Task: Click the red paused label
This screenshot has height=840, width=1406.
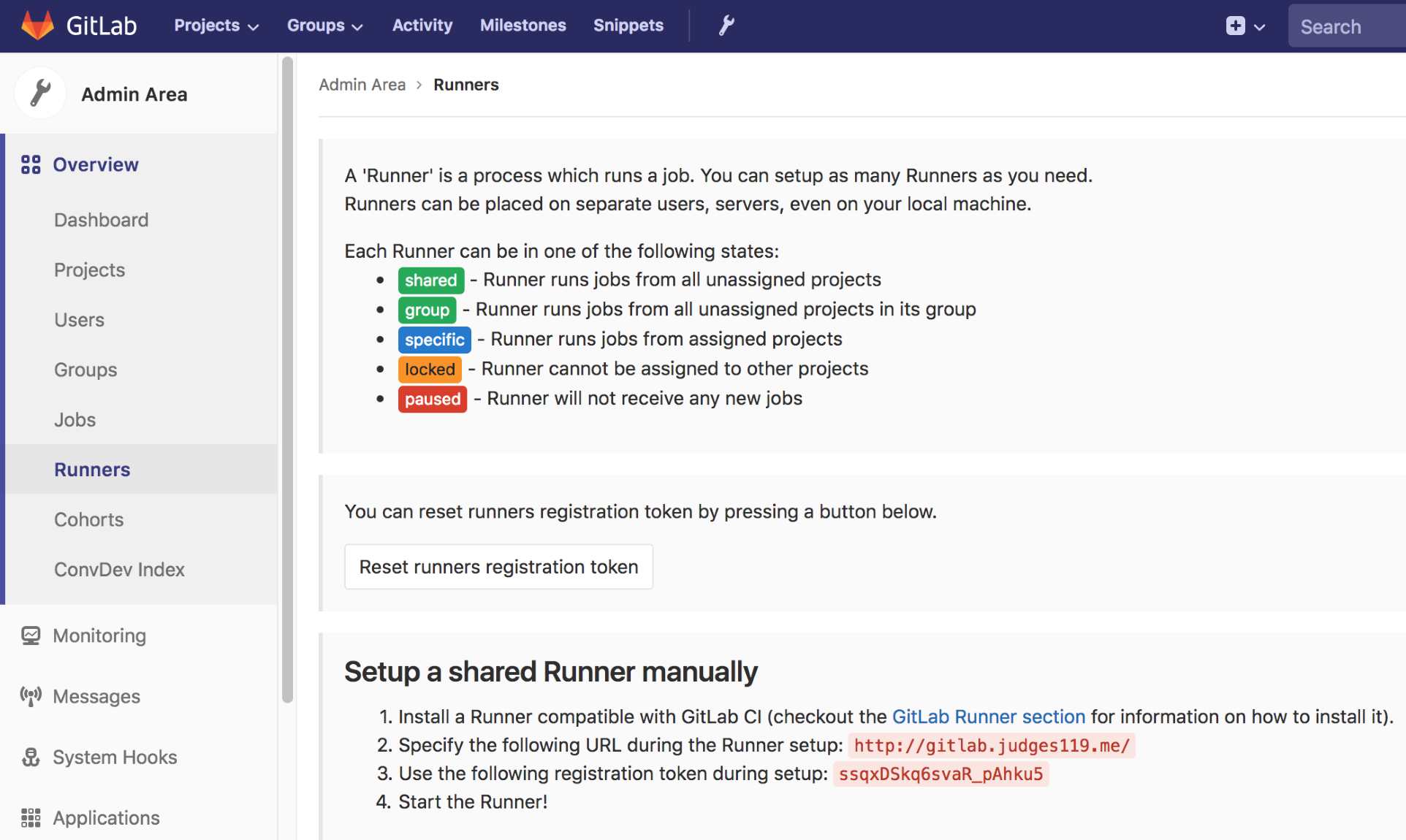Action: (x=432, y=400)
